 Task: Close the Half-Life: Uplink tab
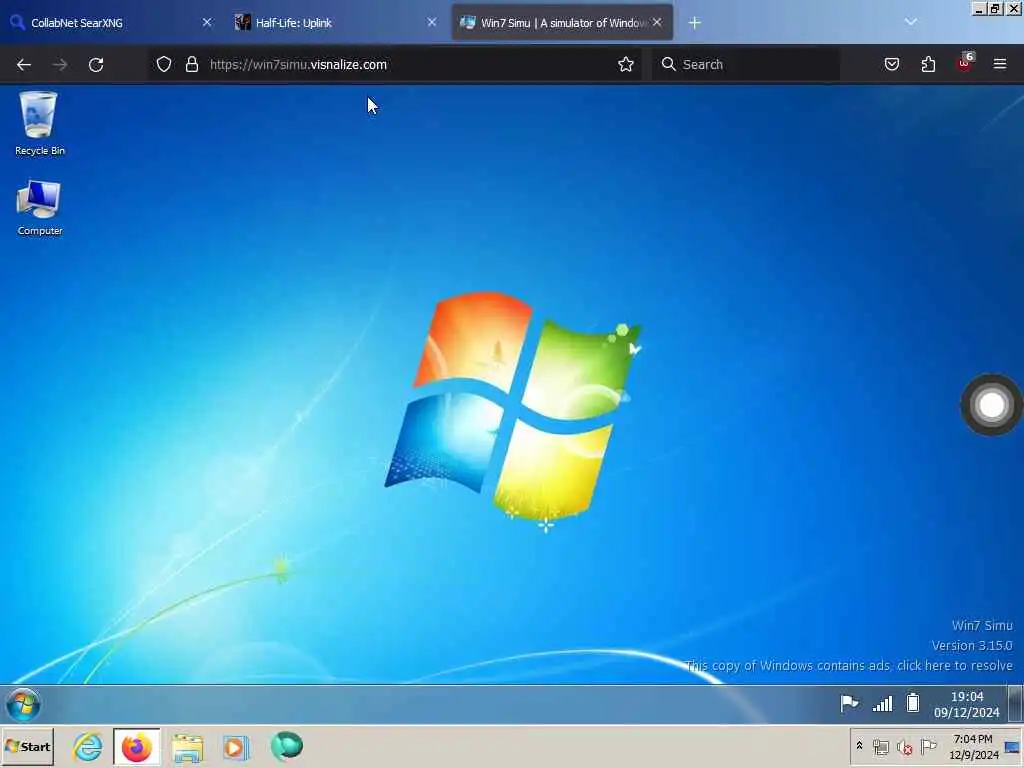click(432, 22)
